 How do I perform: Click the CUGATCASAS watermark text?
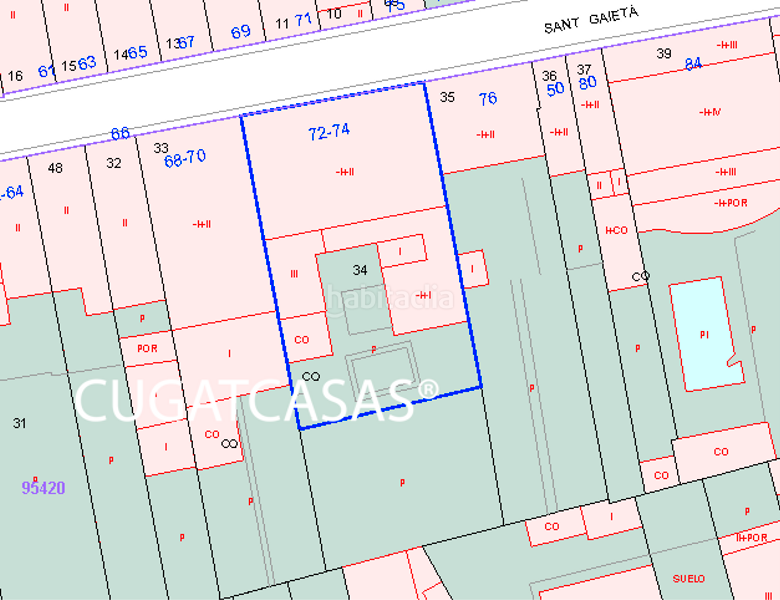[x=257, y=401]
